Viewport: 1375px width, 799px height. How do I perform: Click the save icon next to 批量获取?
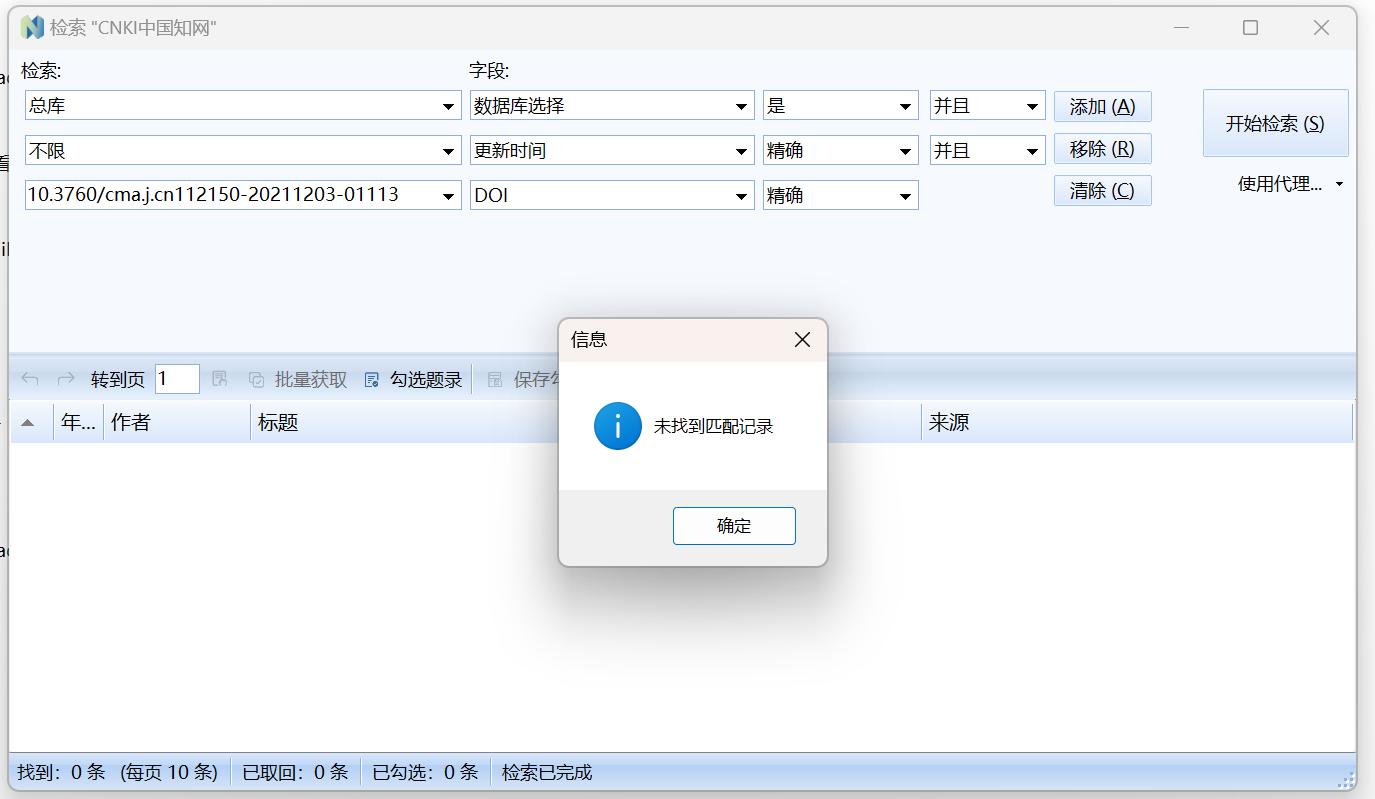click(x=219, y=378)
